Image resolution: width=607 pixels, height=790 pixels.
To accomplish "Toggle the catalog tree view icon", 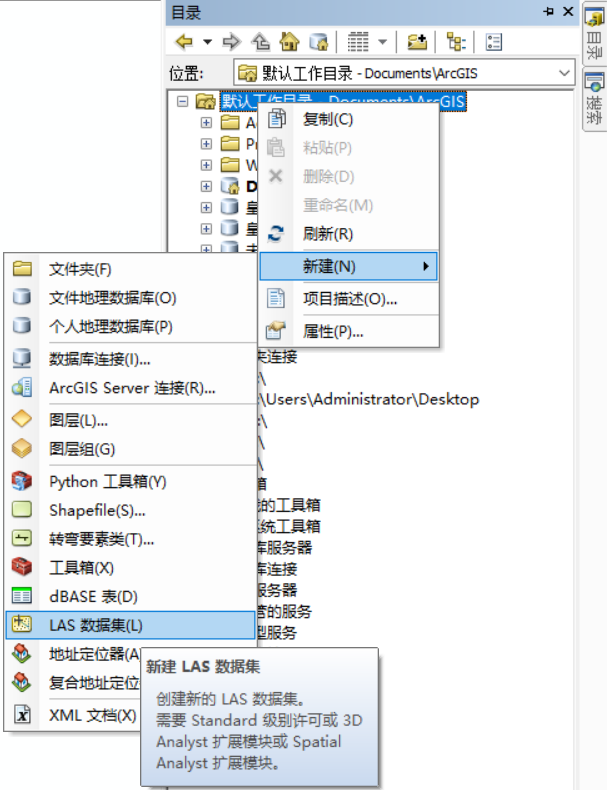I will click(x=456, y=42).
